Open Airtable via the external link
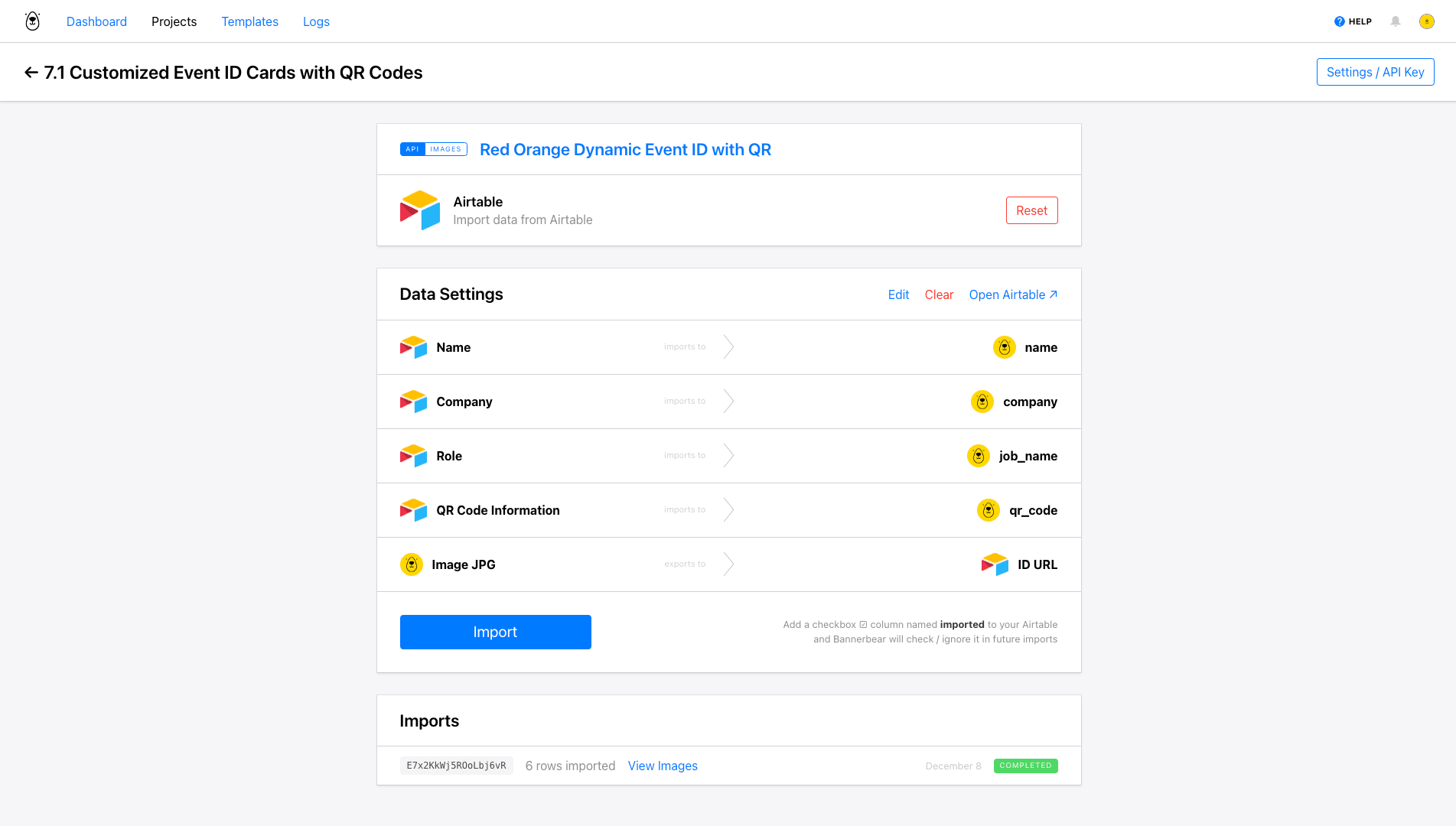1456x826 pixels. [x=1013, y=294]
